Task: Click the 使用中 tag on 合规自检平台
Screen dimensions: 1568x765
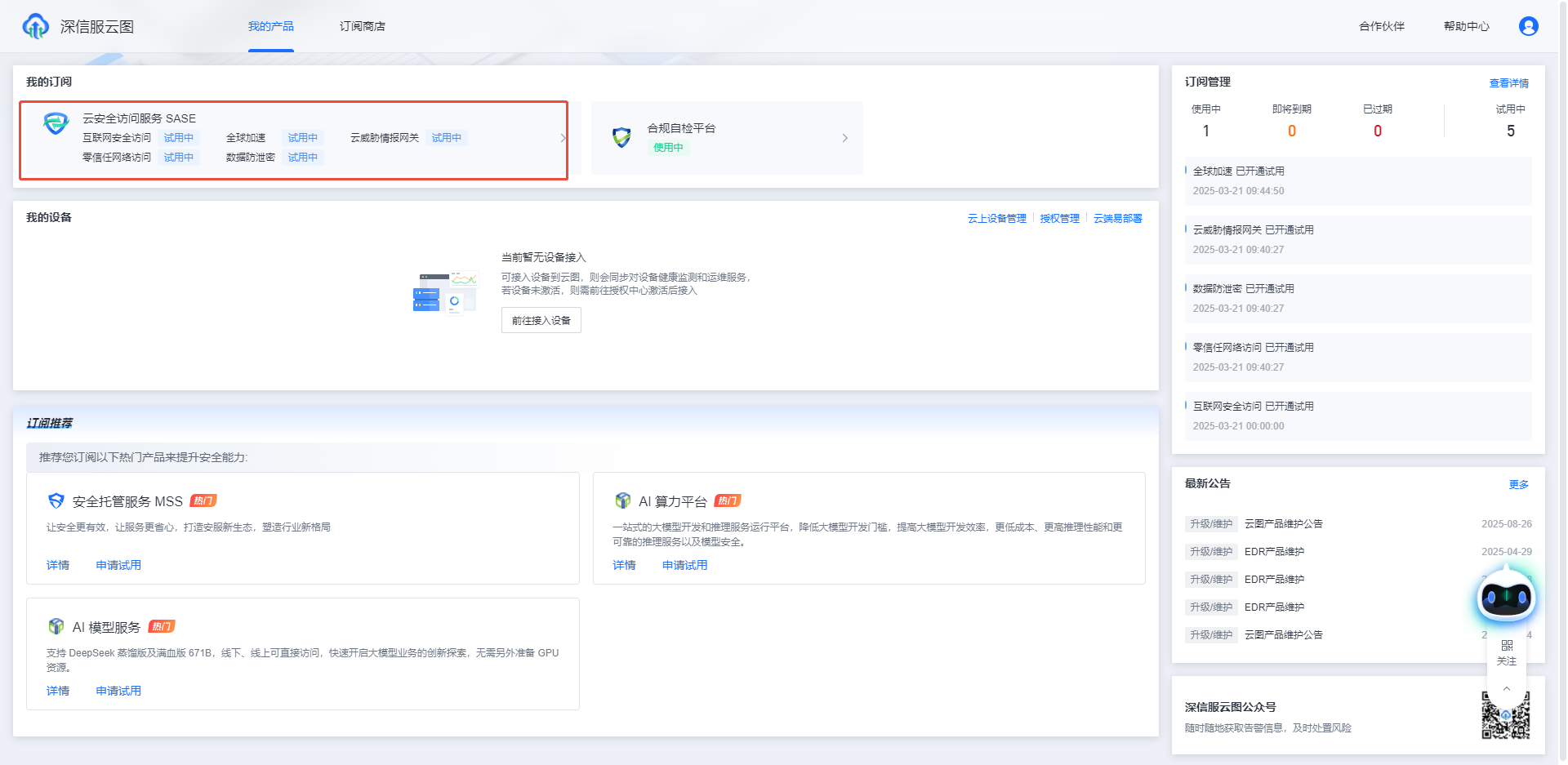Action: (x=669, y=148)
